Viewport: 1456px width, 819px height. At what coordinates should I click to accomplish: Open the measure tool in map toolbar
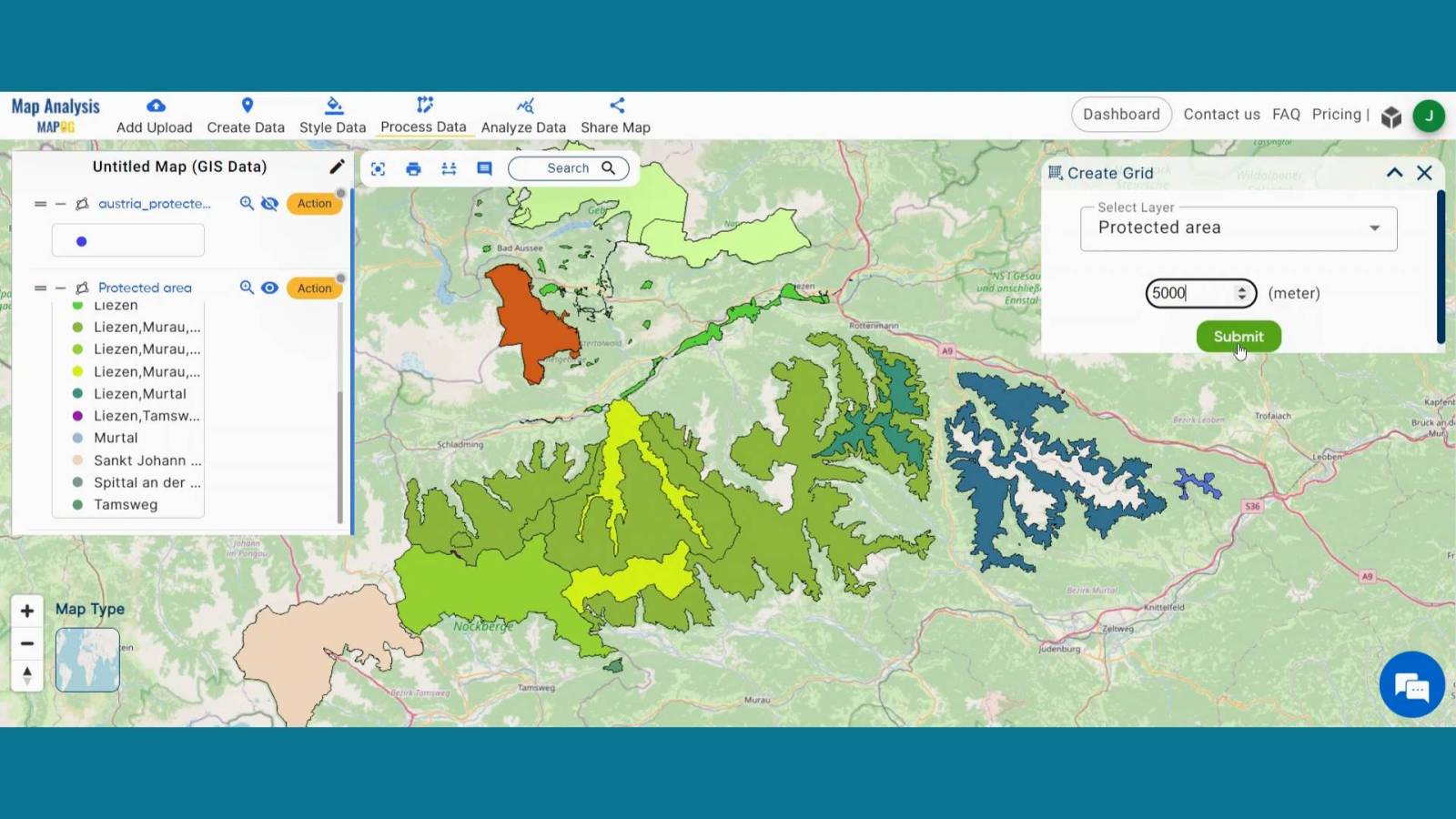click(449, 168)
